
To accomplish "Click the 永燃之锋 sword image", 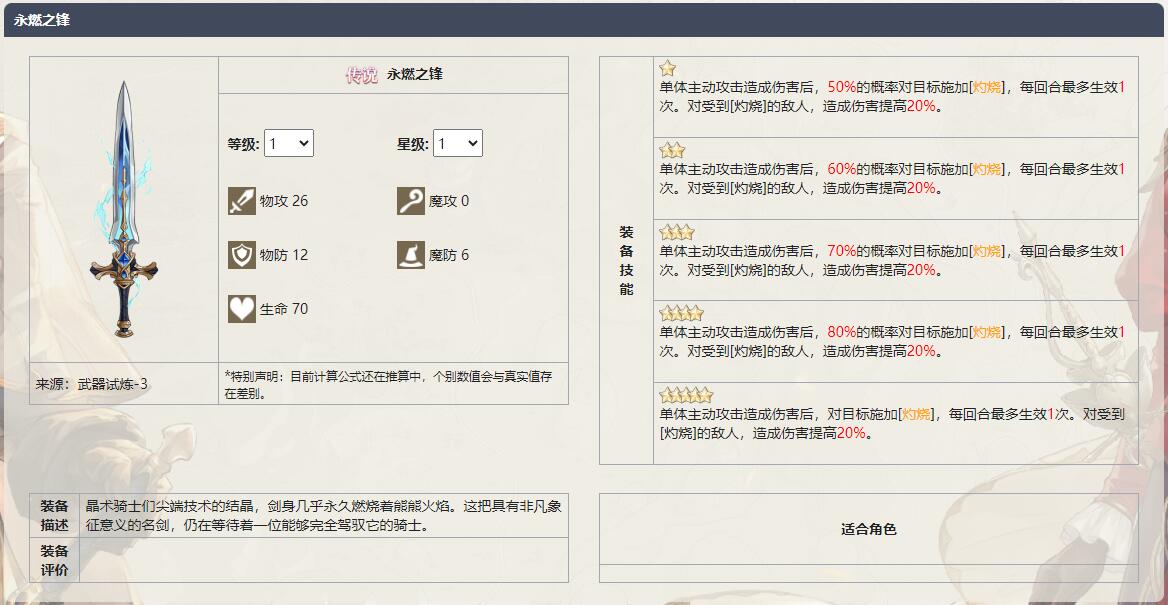I will [x=124, y=209].
